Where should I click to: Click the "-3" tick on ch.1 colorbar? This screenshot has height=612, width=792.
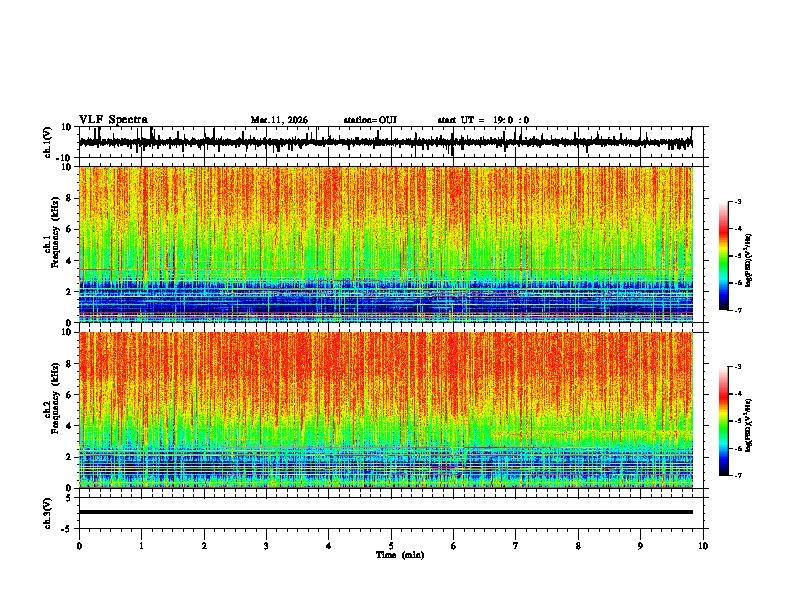point(738,202)
